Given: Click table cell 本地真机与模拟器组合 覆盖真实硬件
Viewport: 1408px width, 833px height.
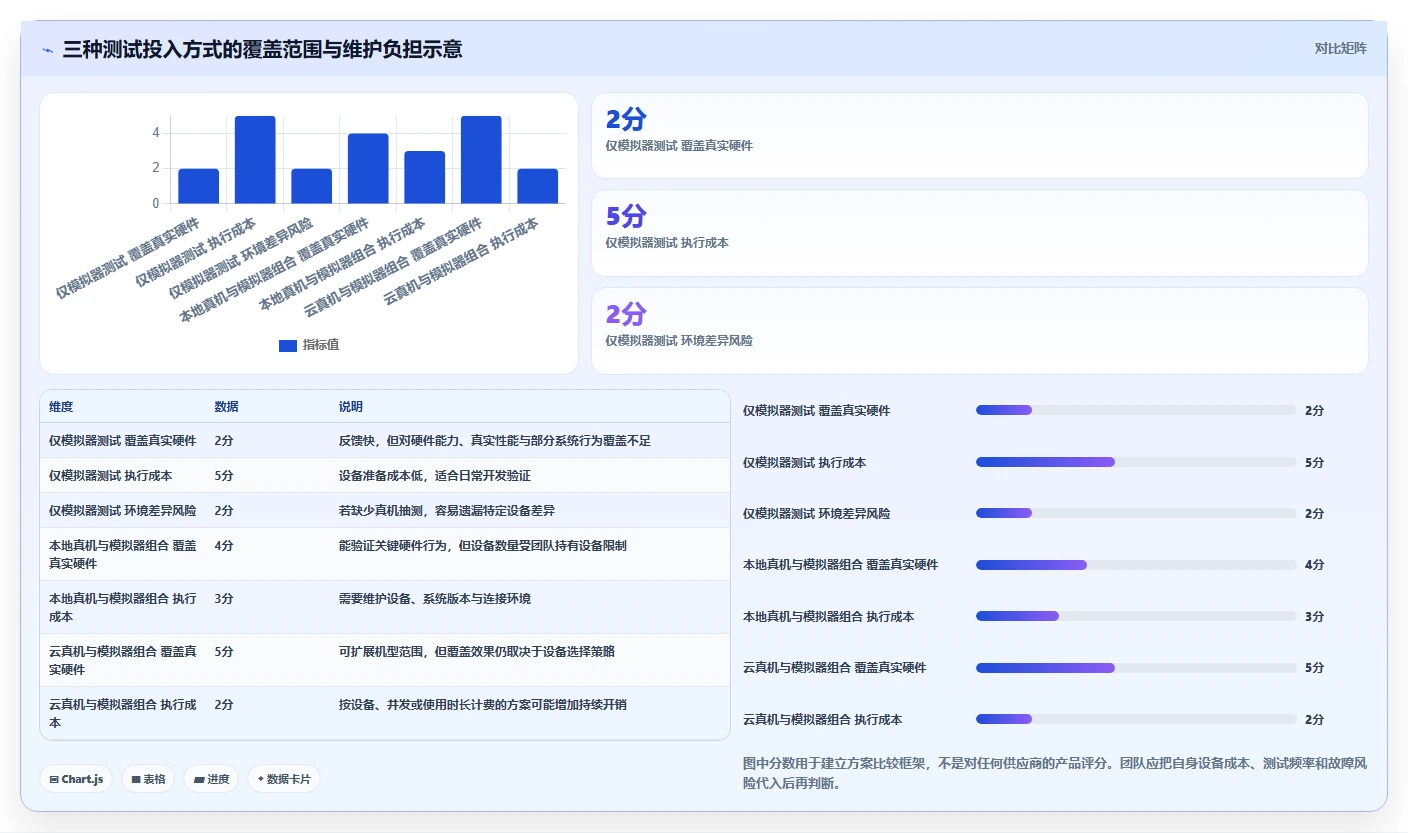Looking at the screenshot, I should [123, 555].
